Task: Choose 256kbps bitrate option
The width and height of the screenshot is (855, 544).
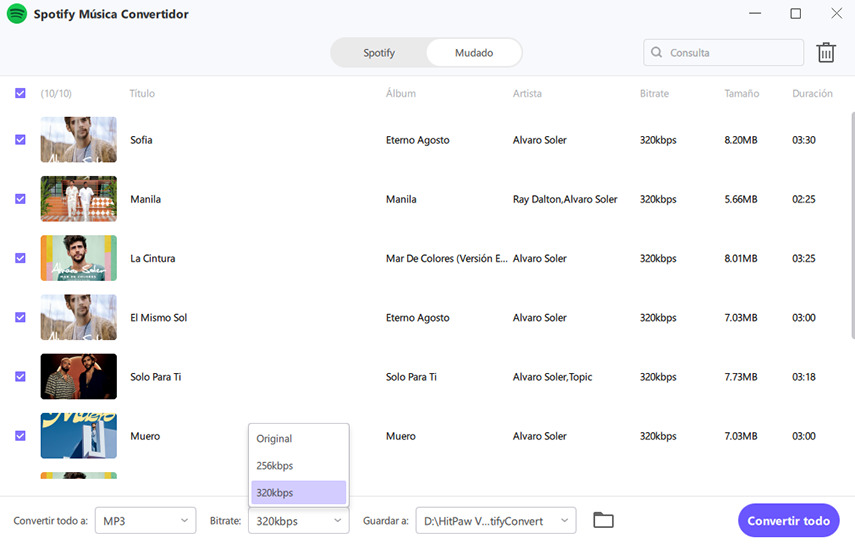Action: 298,466
